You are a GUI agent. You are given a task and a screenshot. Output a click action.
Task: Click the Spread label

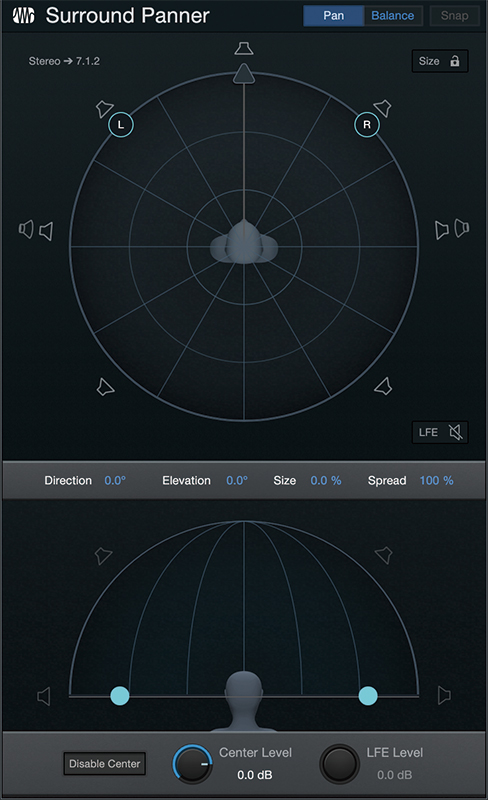[x=387, y=481]
